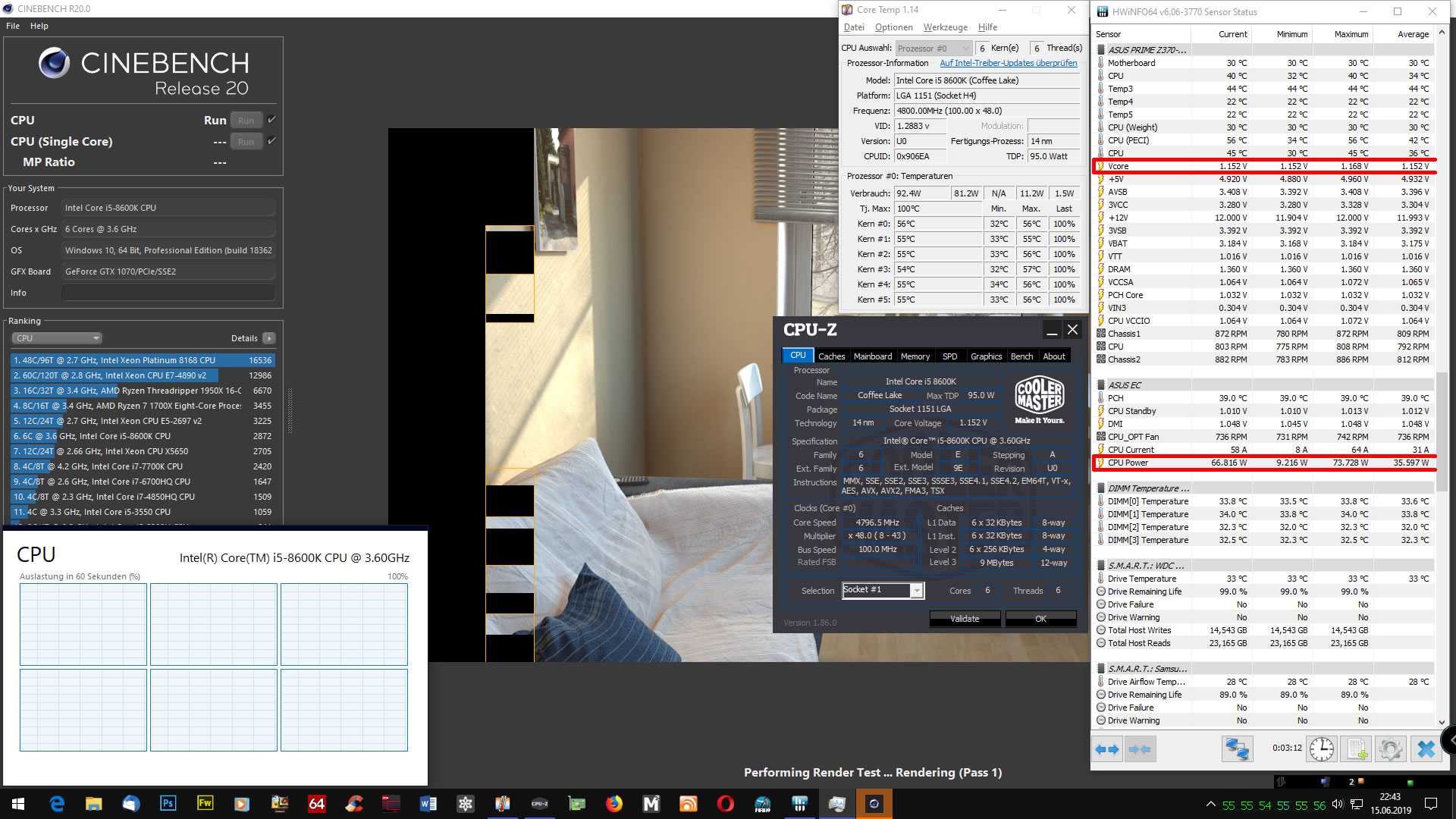Close HWiNFO sensors with blue X icon

[x=1426, y=749]
